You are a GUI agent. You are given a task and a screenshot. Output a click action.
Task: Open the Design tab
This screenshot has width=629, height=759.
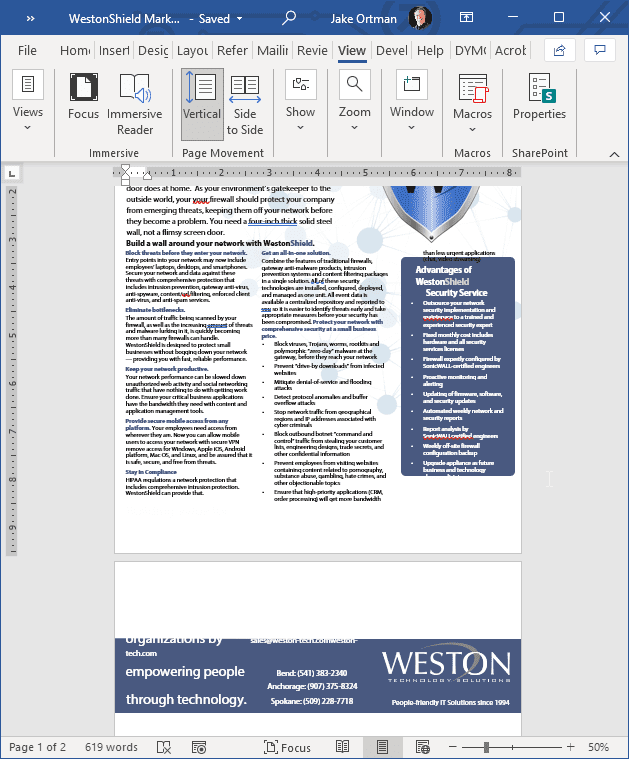coord(153,50)
